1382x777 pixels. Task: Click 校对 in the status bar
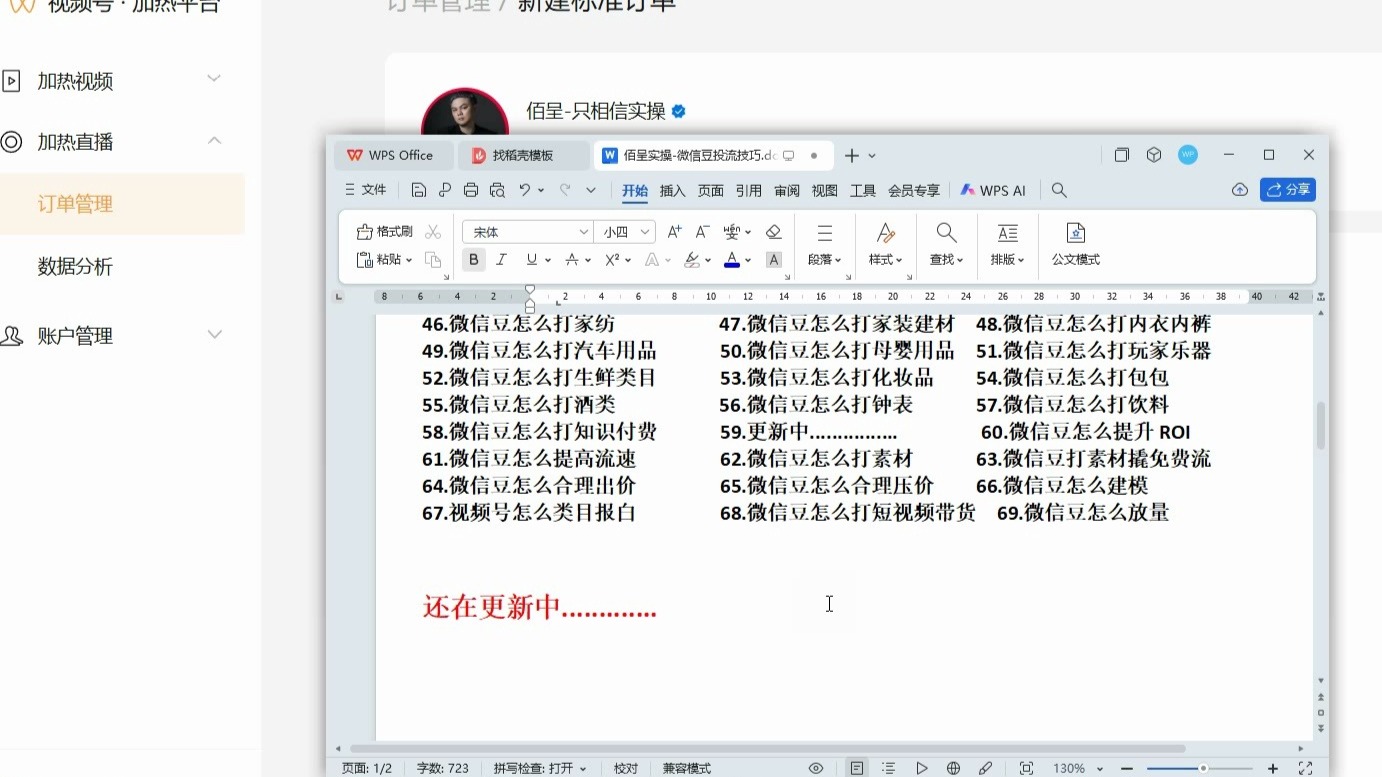point(626,768)
